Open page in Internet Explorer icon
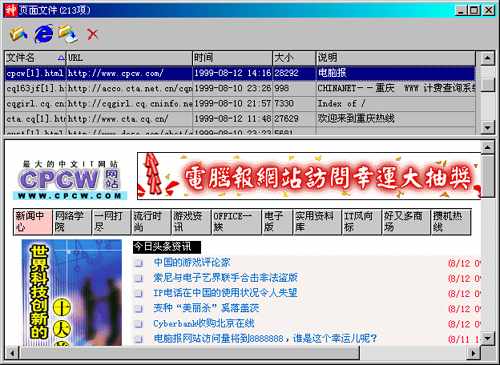500x365 pixels. (44, 34)
